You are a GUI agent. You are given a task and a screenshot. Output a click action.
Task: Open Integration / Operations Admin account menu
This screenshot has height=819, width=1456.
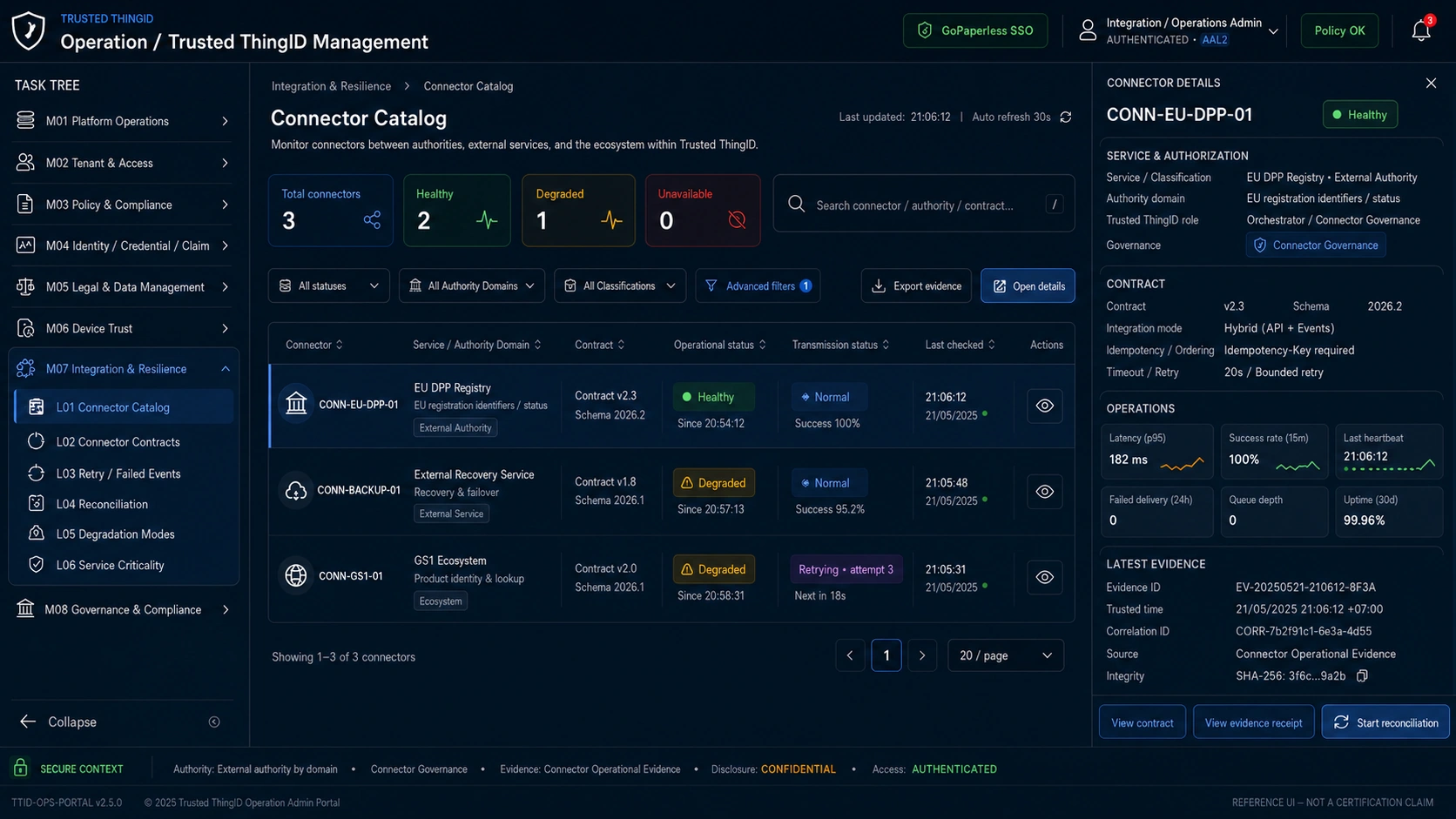tap(1179, 30)
